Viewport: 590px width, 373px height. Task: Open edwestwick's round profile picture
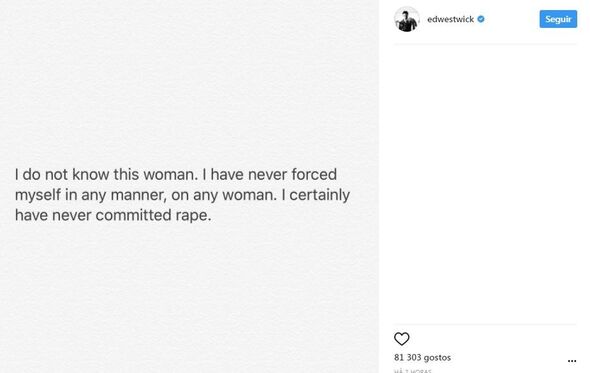pos(406,19)
